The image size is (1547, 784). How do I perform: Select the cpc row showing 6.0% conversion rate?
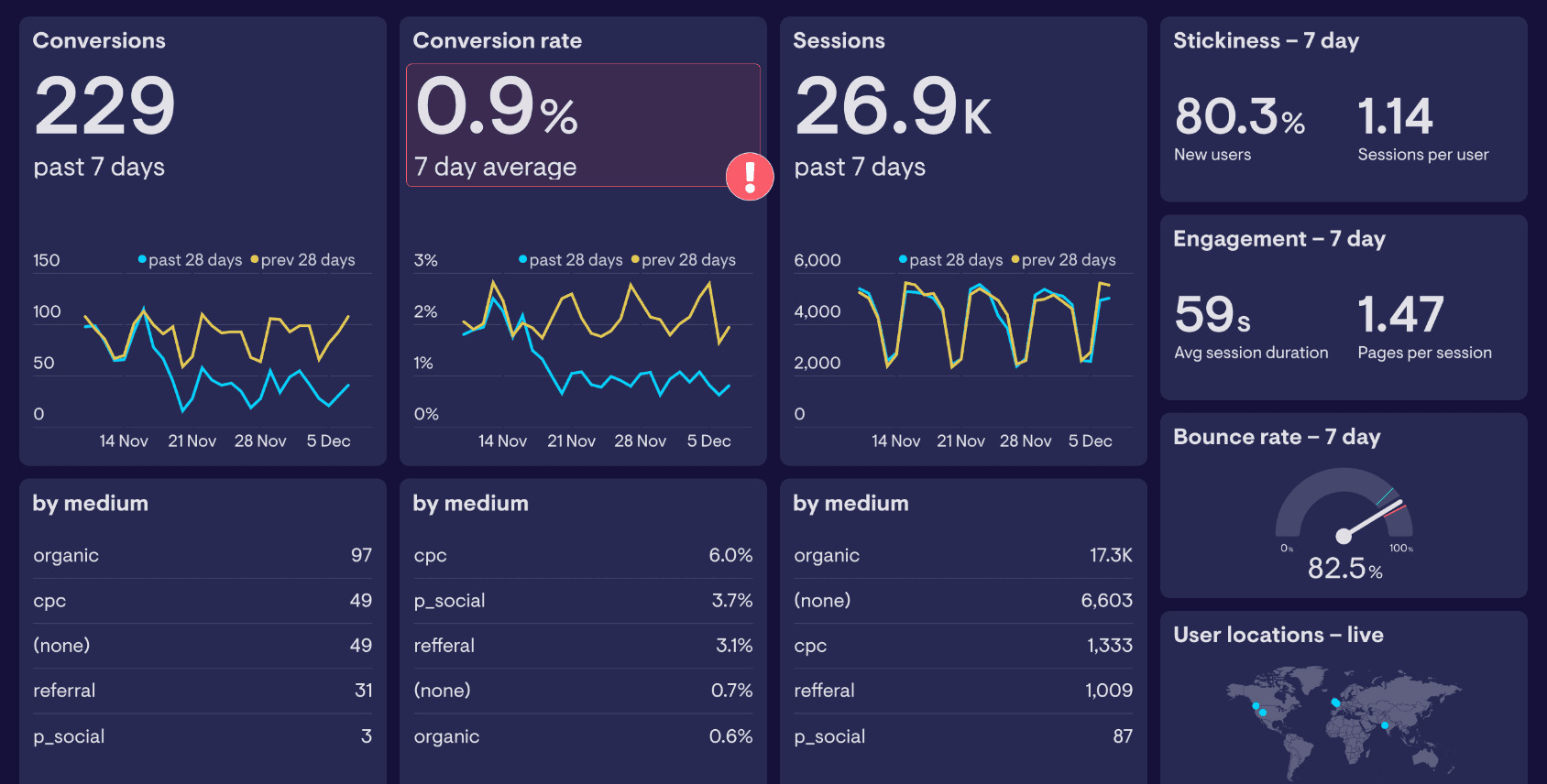pos(583,555)
